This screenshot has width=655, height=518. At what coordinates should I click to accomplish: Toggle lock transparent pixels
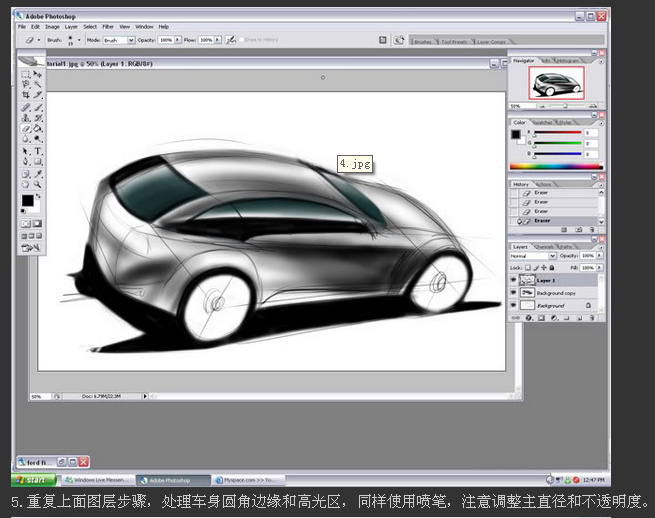click(x=528, y=267)
